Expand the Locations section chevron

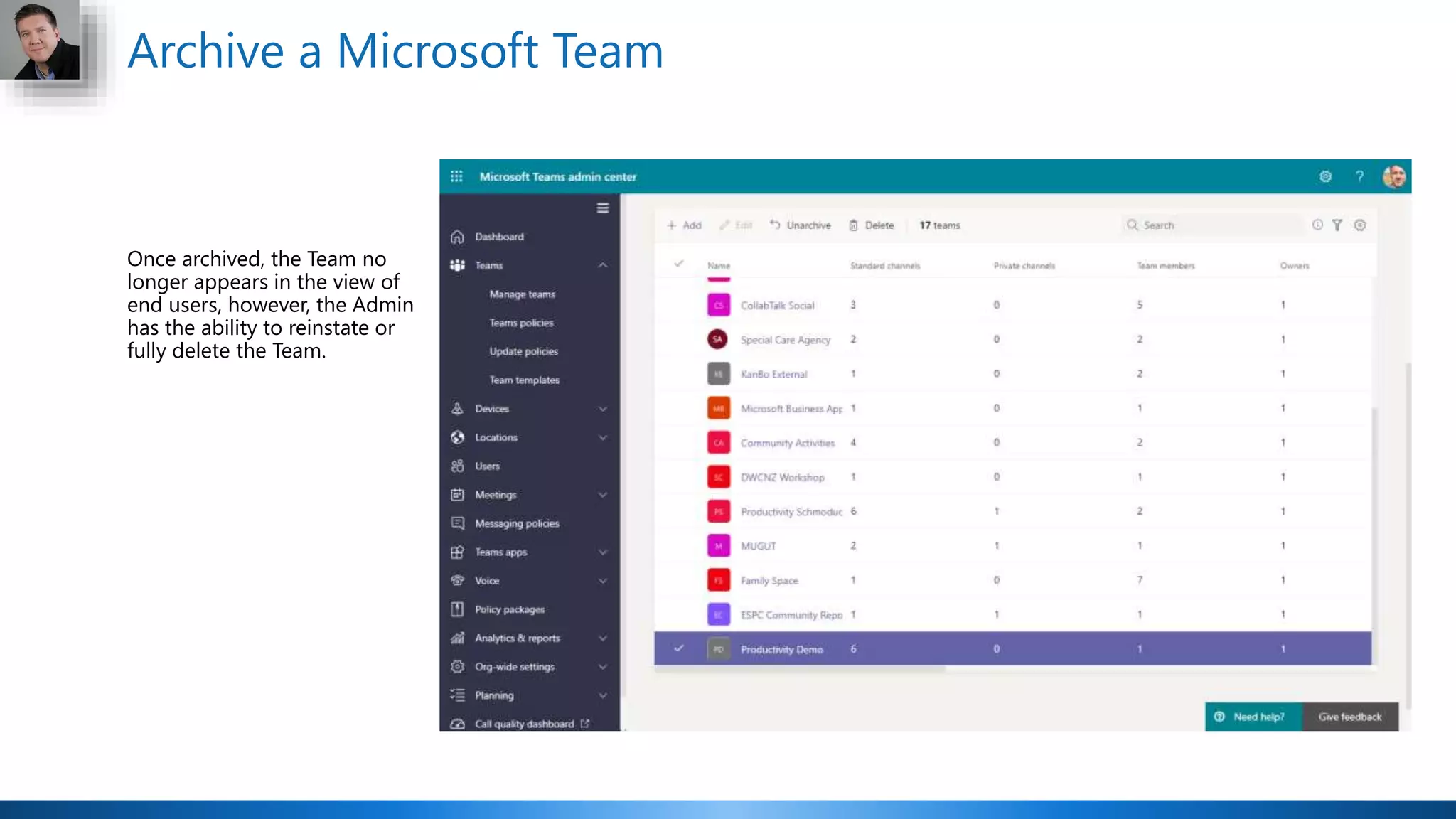coord(603,437)
